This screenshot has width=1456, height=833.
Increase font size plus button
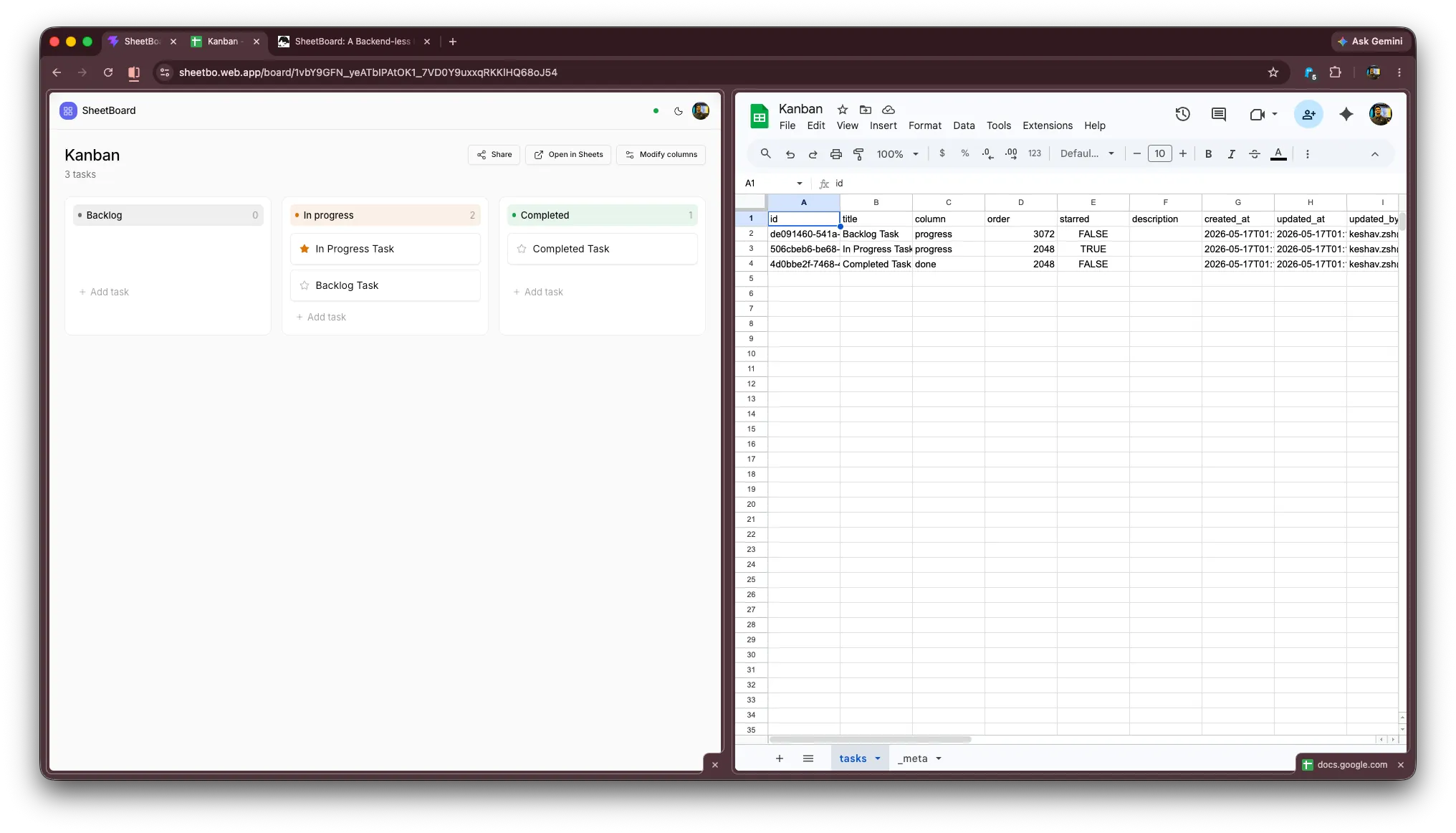point(1183,153)
